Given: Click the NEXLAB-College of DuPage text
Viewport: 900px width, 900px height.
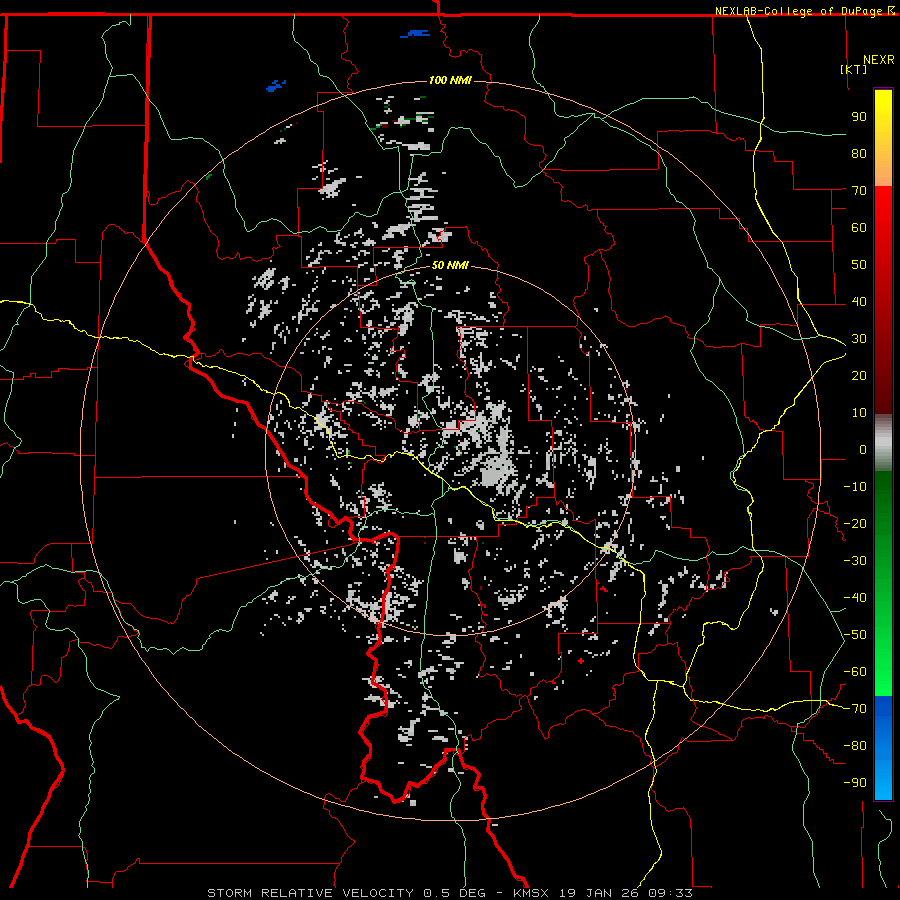Looking at the screenshot, I should pyautogui.click(x=799, y=10).
